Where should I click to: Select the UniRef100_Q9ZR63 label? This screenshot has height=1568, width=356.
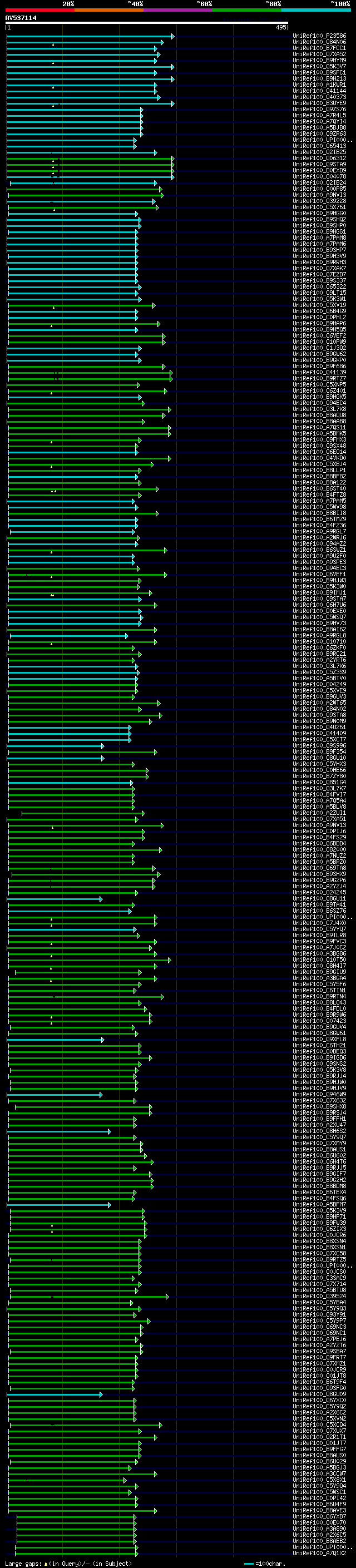point(319,134)
